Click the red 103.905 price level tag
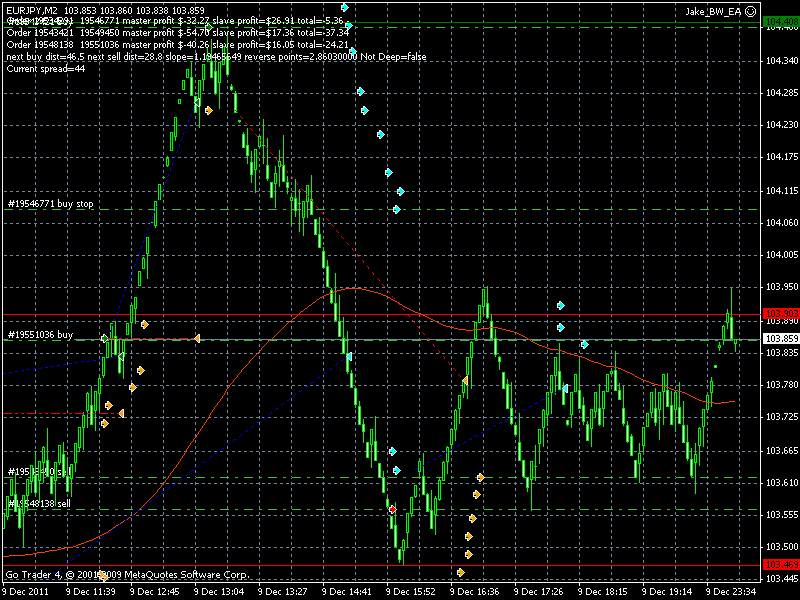The height and width of the screenshot is (600, 800). click(779, 314)
